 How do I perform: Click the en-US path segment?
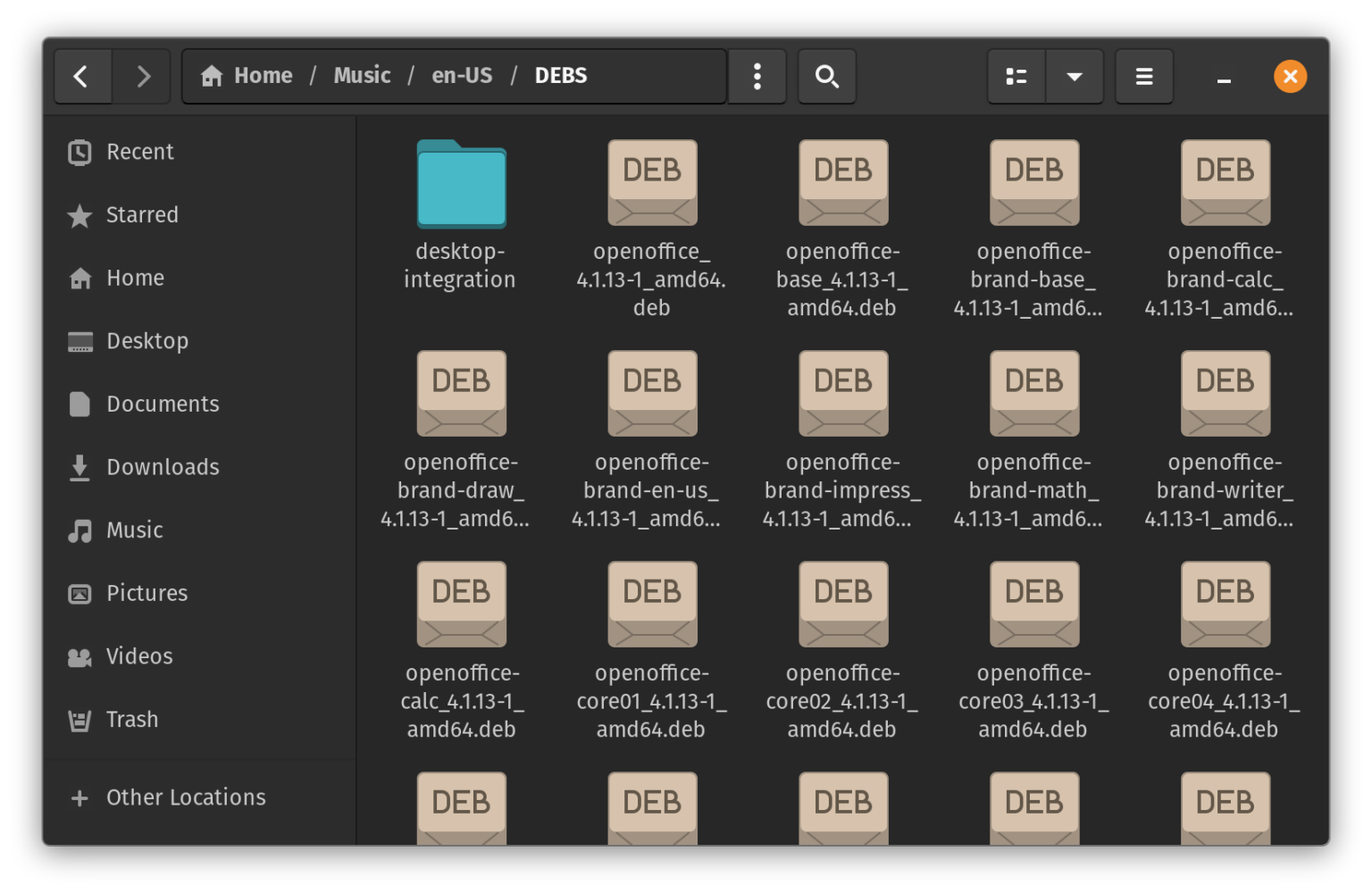(x=462, y=76)
